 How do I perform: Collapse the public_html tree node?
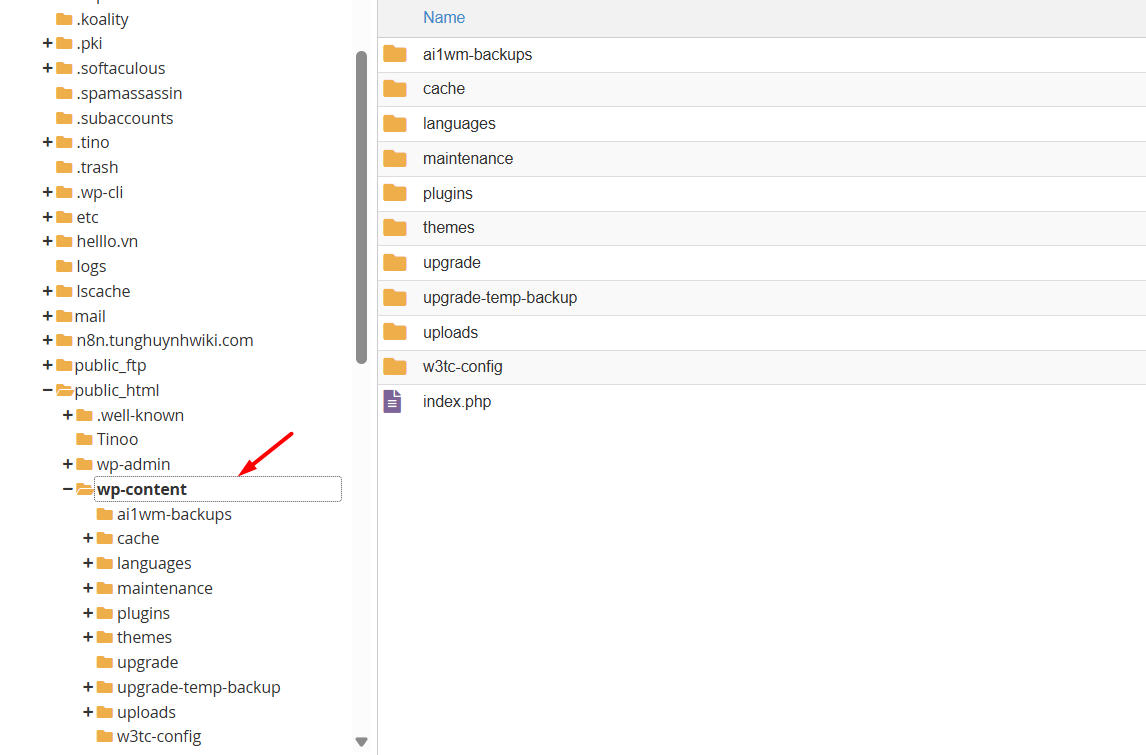click(47, 390)
